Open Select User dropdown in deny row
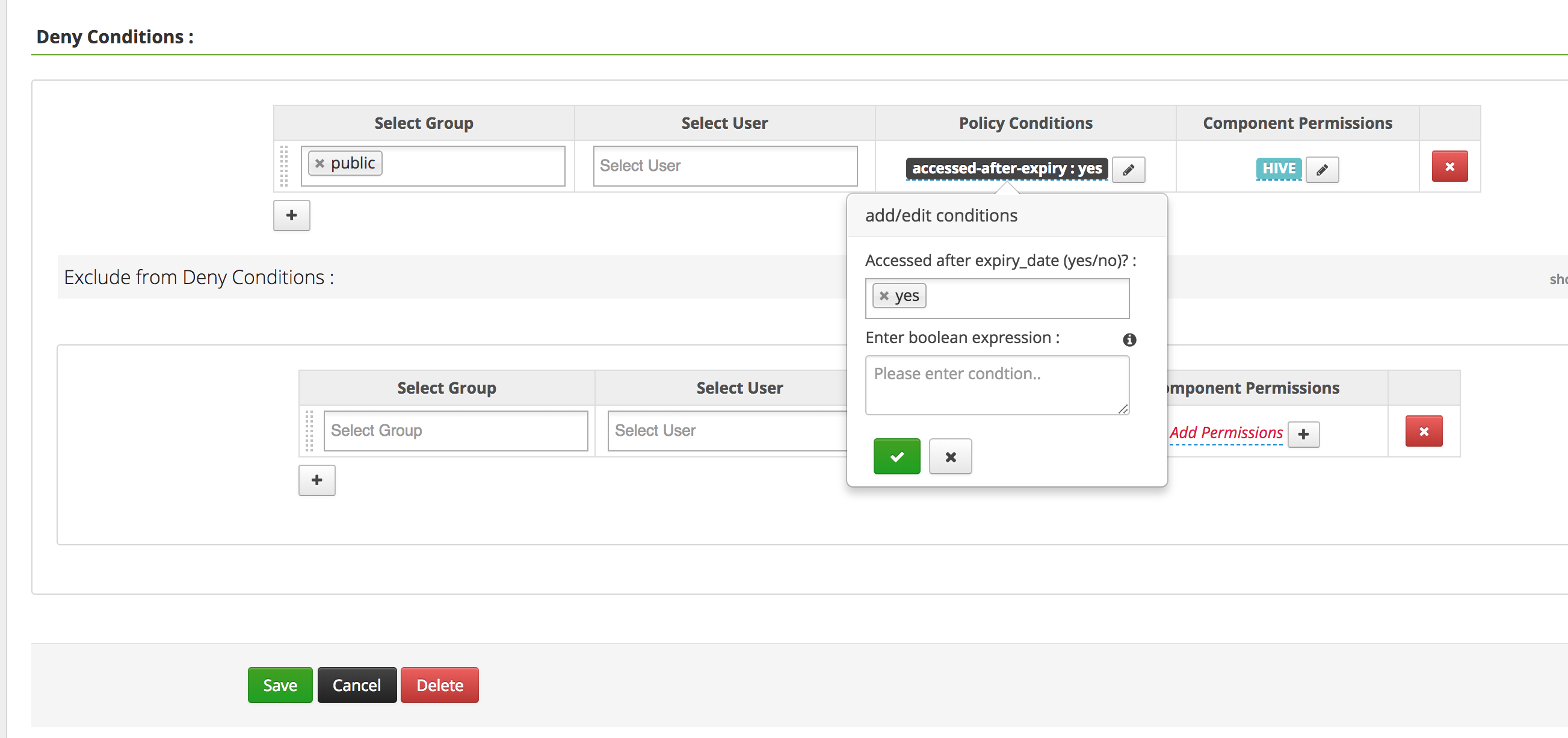 (724, 166)
